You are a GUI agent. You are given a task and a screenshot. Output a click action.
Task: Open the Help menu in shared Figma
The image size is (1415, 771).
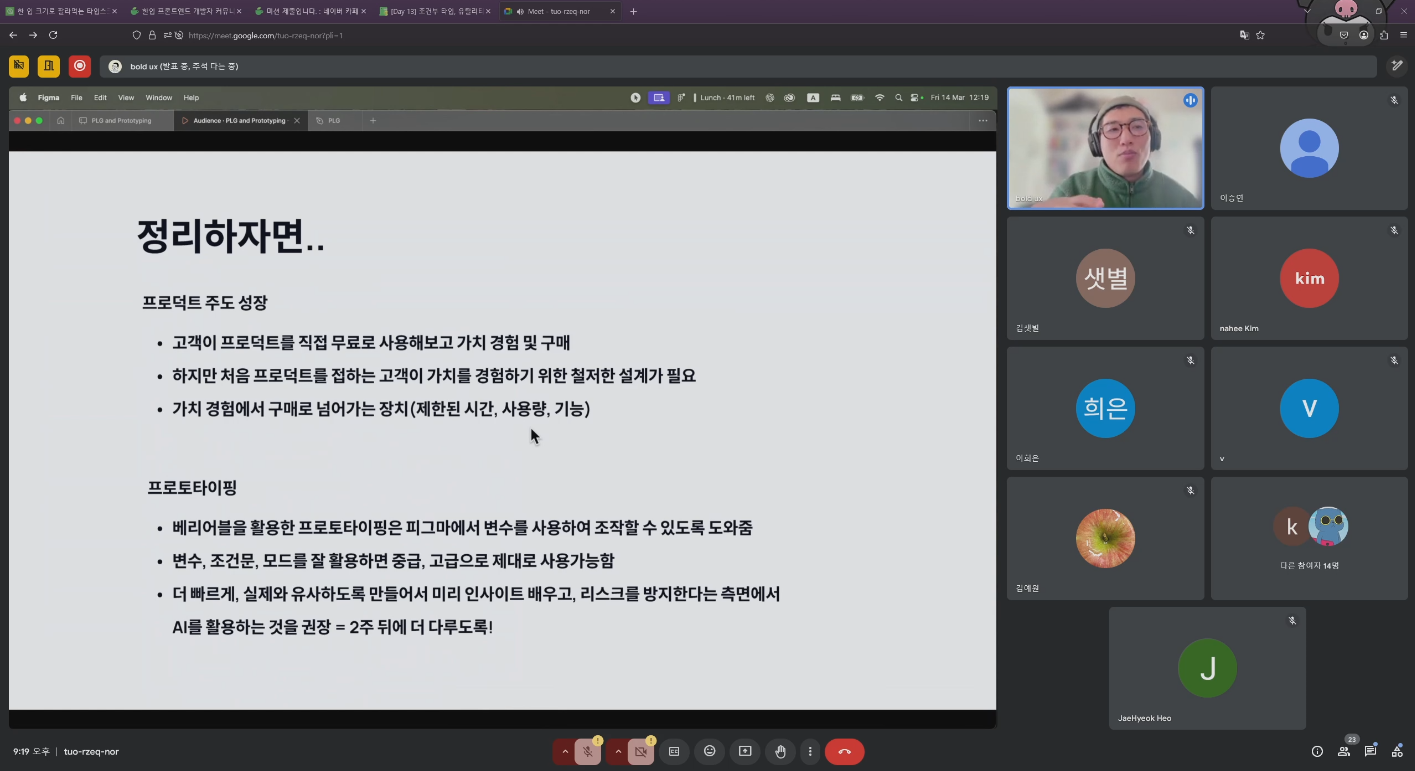tap(191, 97)
